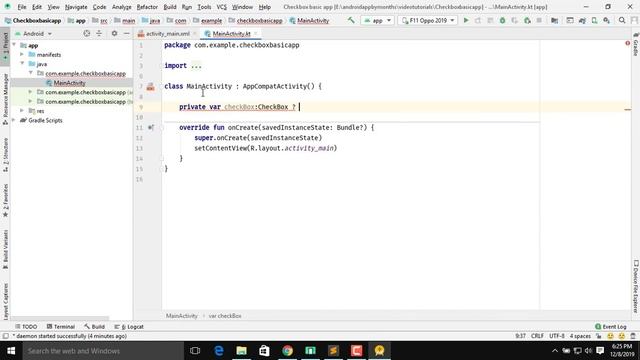Click the UTF-8 encoding in status bar
Viewport: 640px width, 360px height.
click(x=557, y=336)
